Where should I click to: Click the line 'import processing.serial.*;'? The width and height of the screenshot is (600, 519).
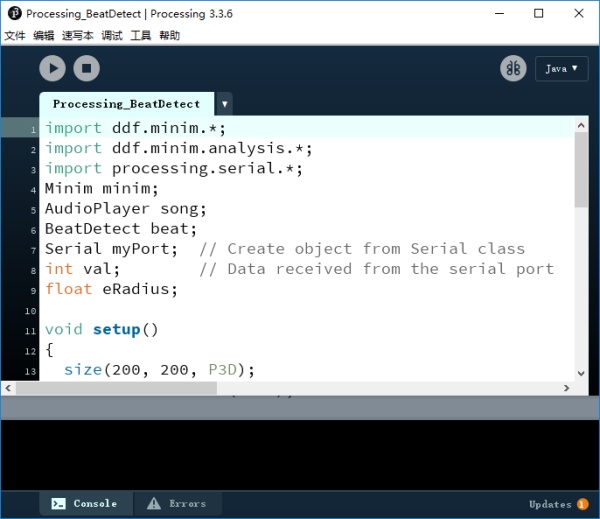[x=174, y=168]
